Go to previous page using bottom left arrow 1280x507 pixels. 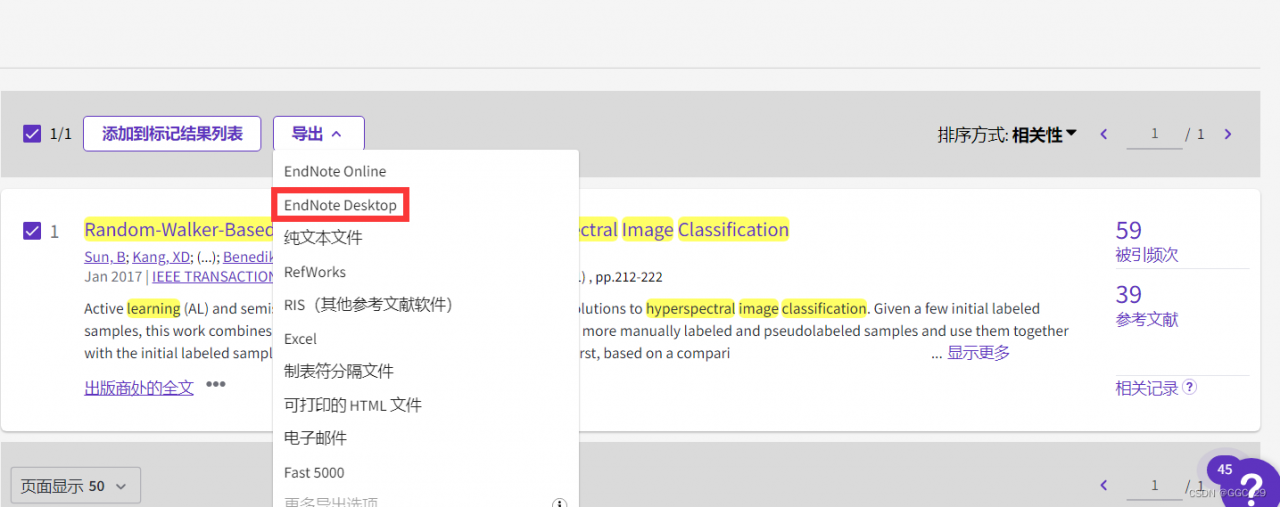point(1104,485)
